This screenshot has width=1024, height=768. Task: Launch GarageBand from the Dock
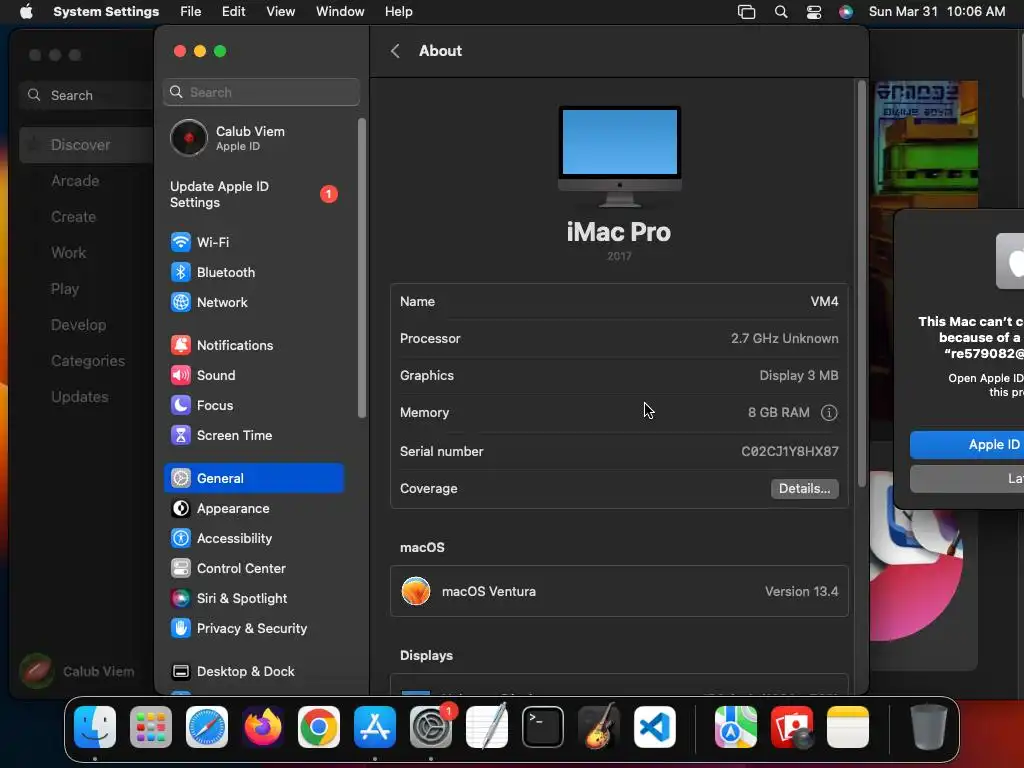[x=599, y=726]
